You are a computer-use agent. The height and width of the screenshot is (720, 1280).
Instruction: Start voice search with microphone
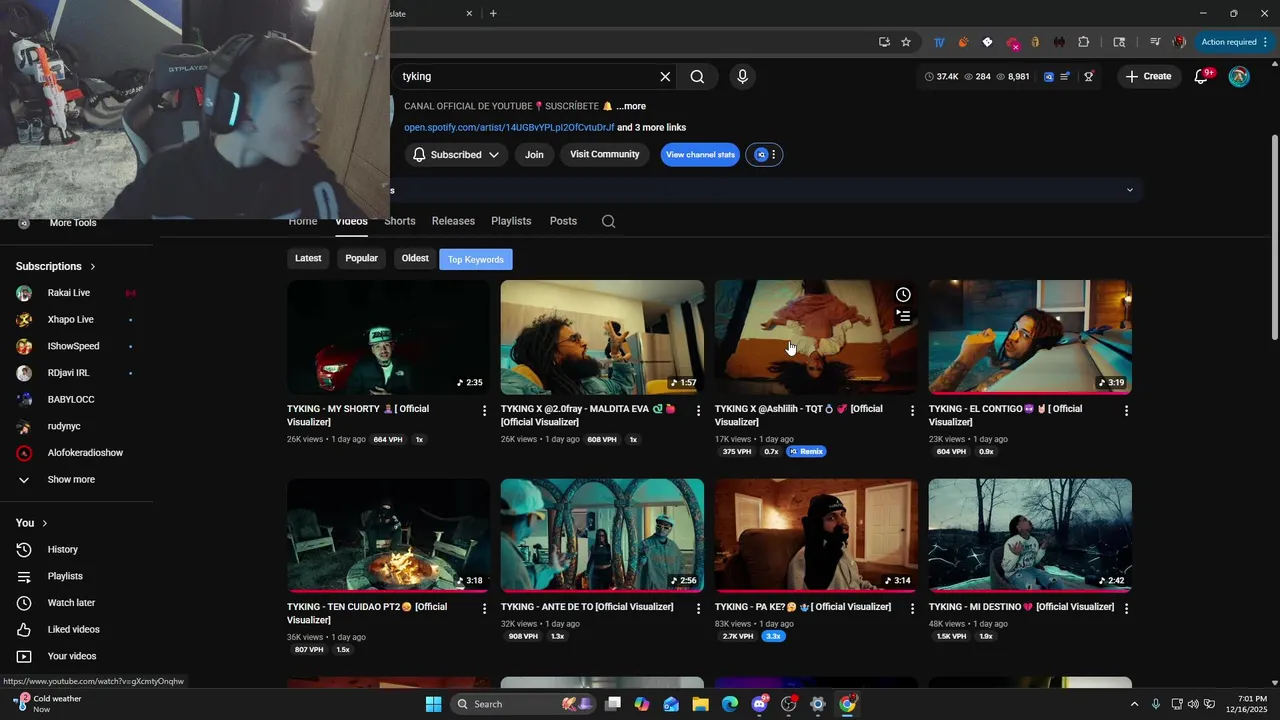click(742, 76)
